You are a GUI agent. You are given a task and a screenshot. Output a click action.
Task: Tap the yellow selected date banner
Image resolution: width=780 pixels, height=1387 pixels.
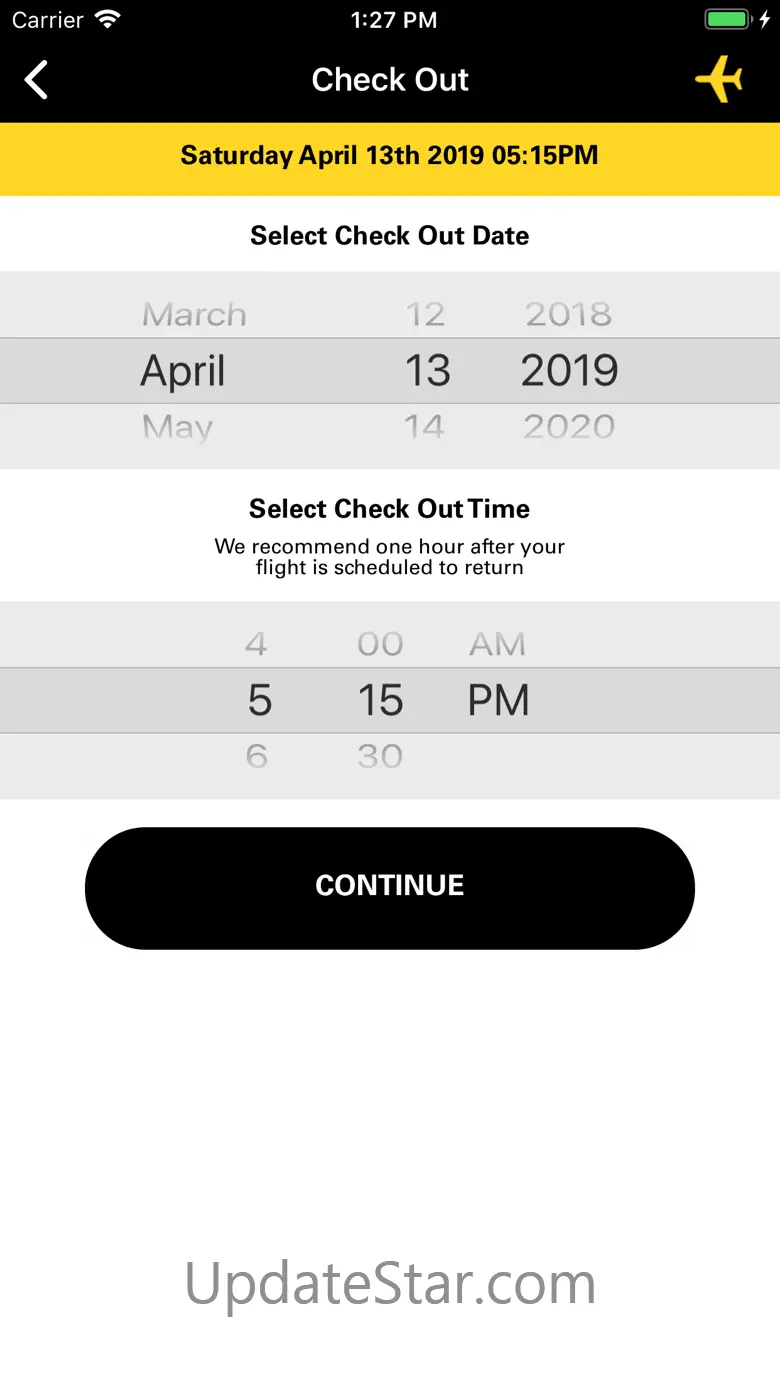(390, 156)
